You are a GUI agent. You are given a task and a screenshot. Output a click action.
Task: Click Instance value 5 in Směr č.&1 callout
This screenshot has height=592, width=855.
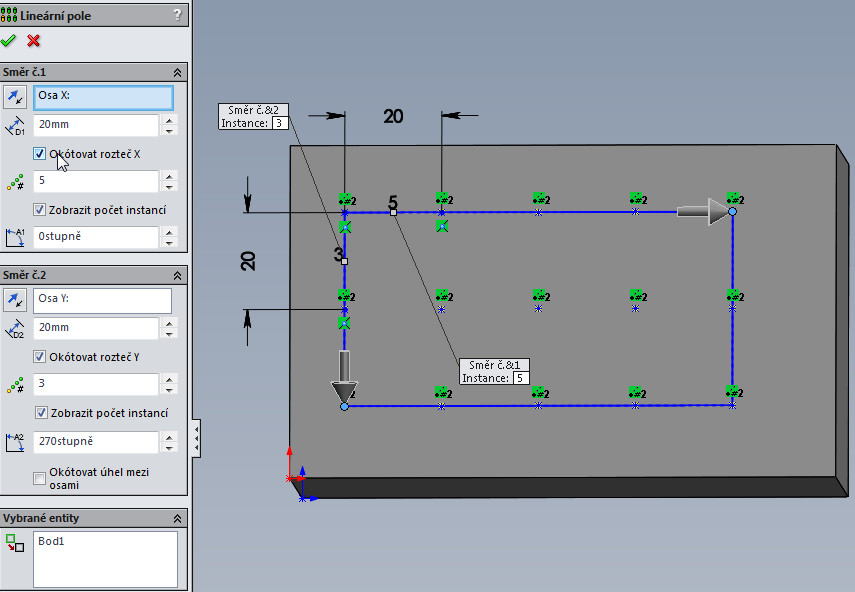[x=520, y=378]
